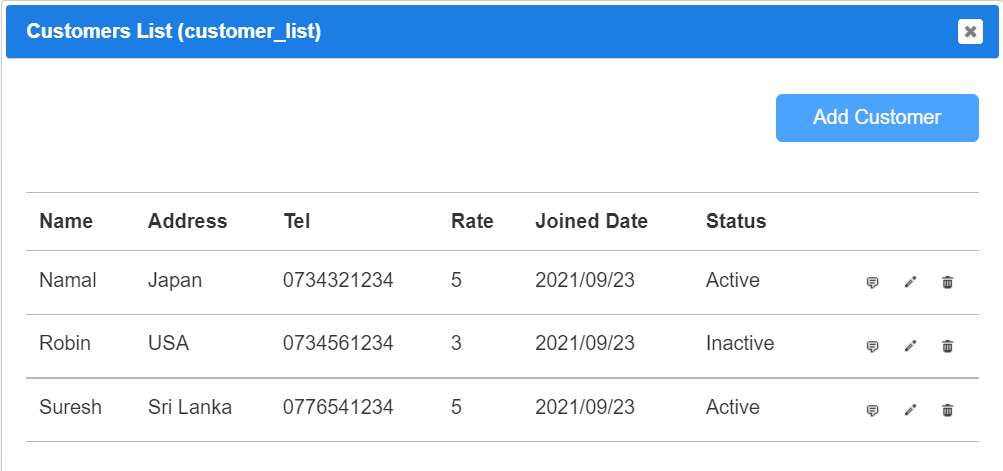Open comment icon for Suresh row
Viewport: 1003px width, 471px height.
coord(872,410)
